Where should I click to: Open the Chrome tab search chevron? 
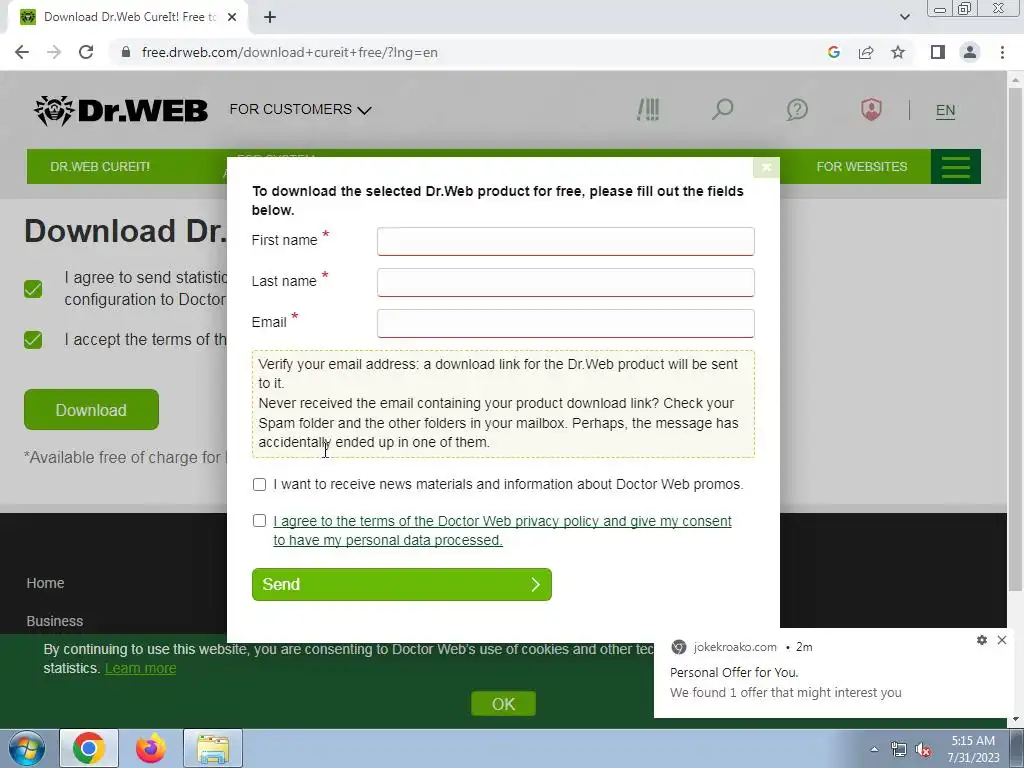click(x=904, y=17)
